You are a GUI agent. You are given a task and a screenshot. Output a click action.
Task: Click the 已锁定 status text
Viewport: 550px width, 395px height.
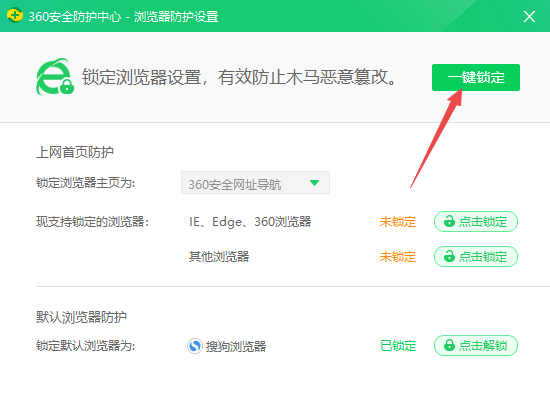398,346
